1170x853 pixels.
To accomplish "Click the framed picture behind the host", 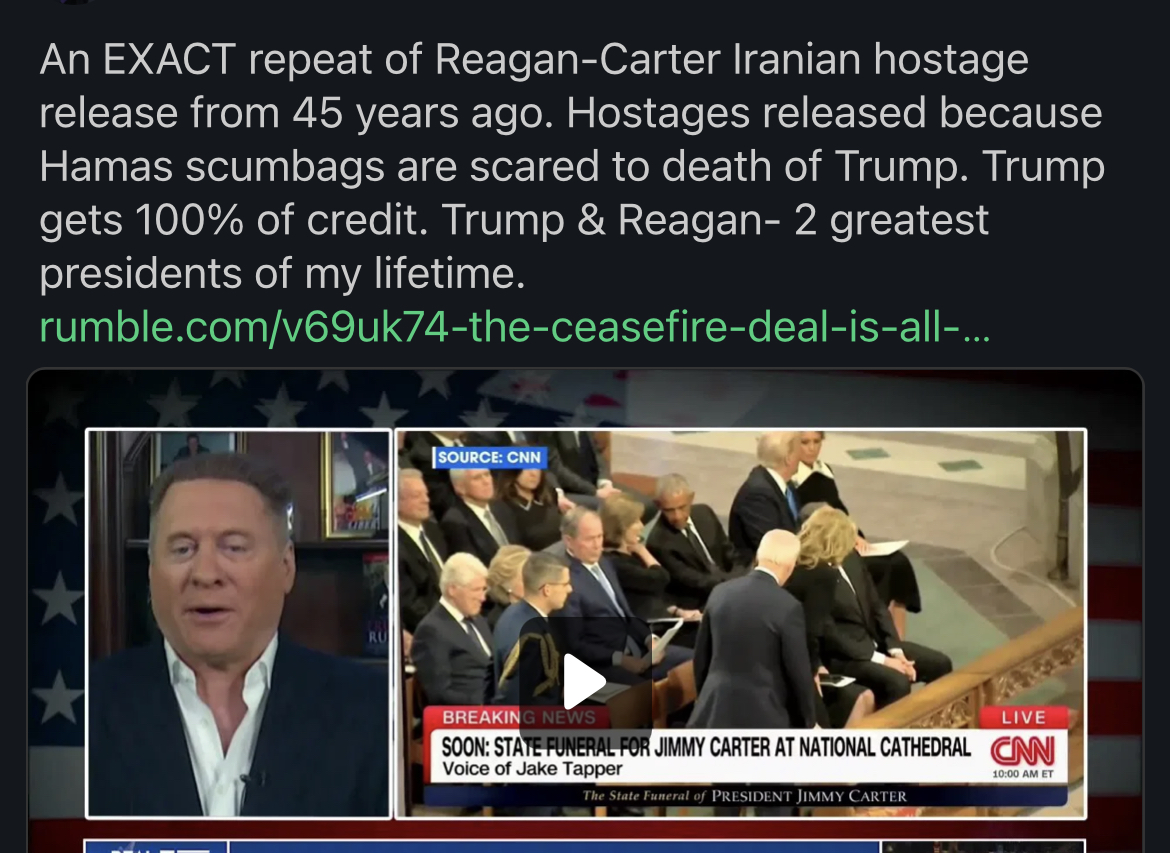I will click(354, 484).
